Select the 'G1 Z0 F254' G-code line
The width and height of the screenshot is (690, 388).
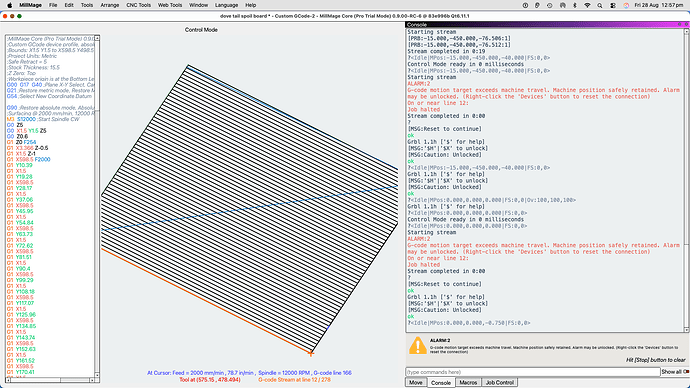(22, 142)
